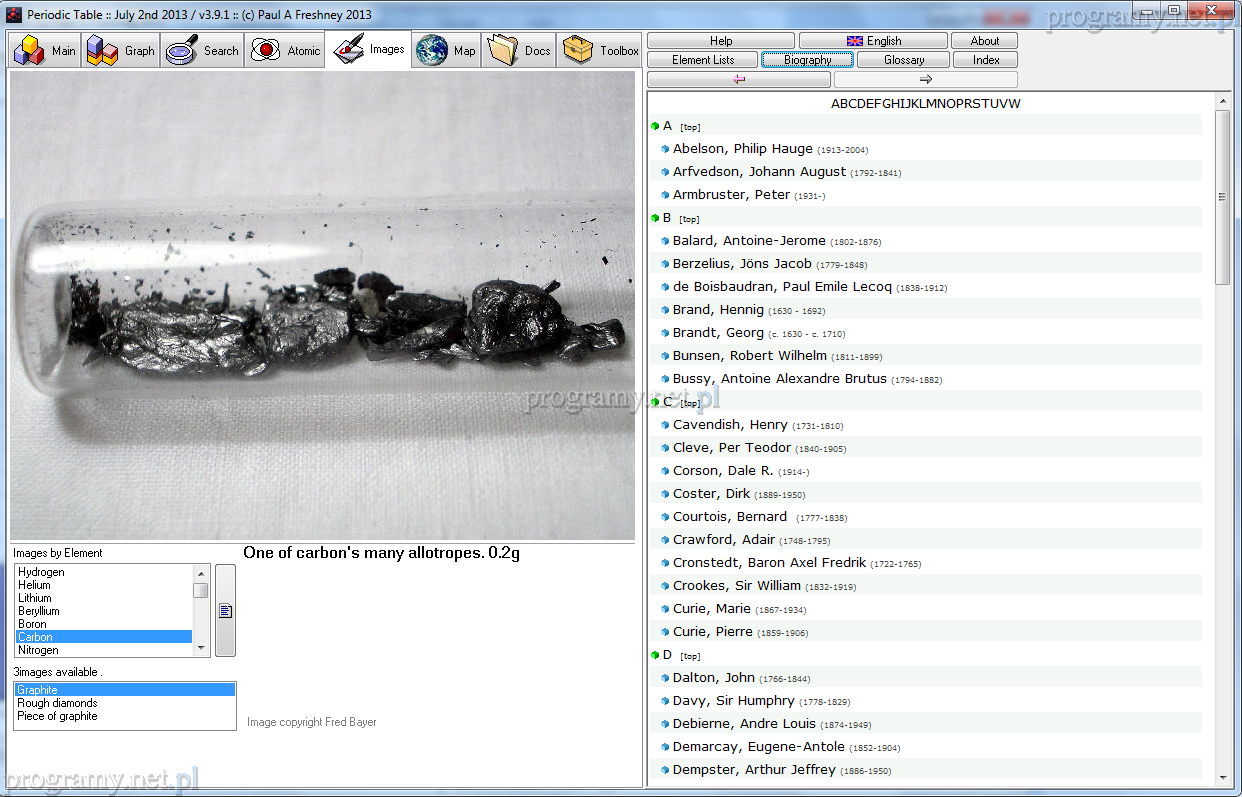Image resolution: width=1242 pixels, height=797 pixels.
Task: Open the Glossary section
Action: 903,60
